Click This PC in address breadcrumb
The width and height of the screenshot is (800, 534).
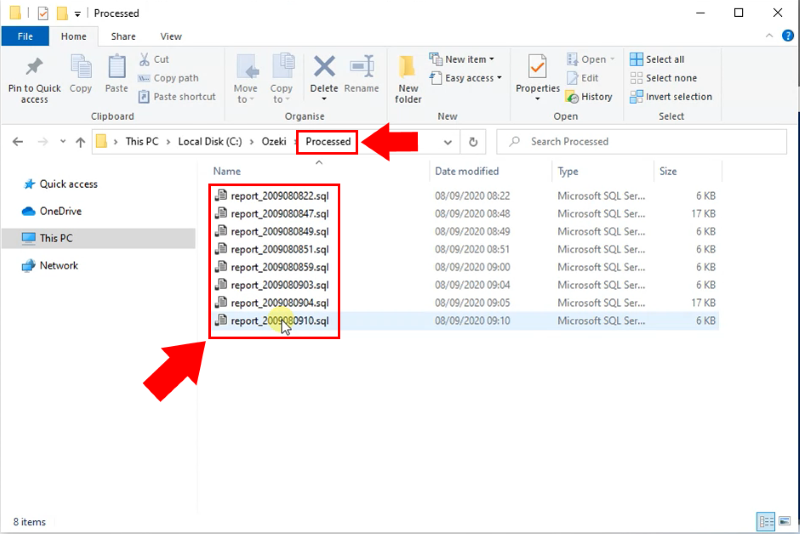tap(142, 141)
